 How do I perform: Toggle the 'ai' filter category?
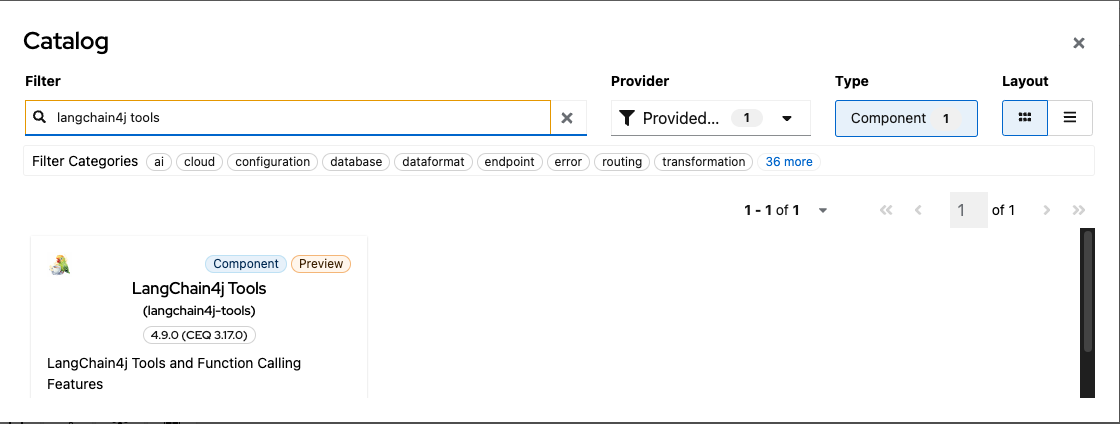[159, 162]
